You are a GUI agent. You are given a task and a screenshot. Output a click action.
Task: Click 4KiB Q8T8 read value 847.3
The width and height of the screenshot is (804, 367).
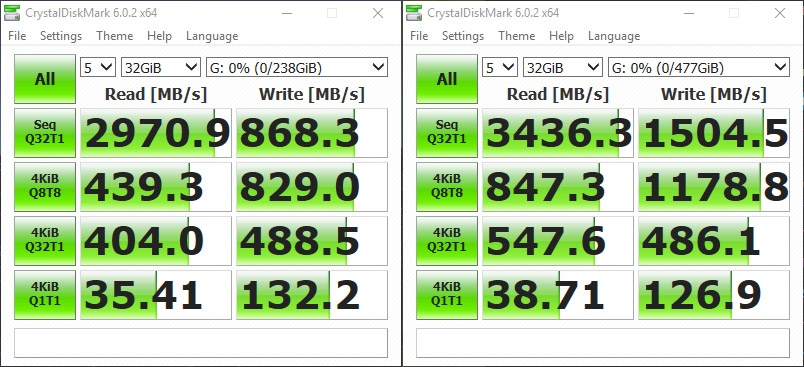[558, 187]
